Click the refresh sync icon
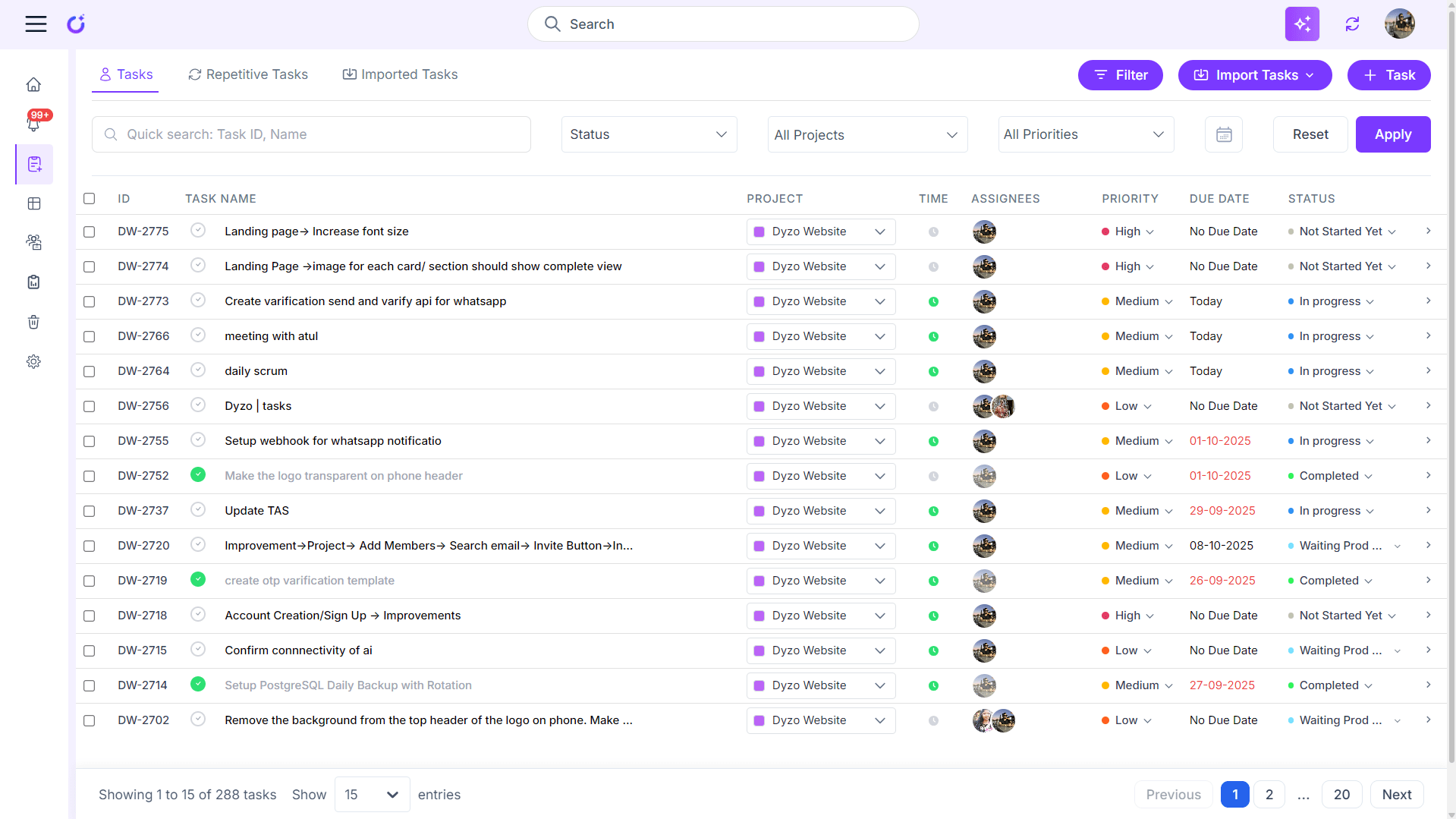Viewport: 1456px width, 819px height. coord(1352,24)
